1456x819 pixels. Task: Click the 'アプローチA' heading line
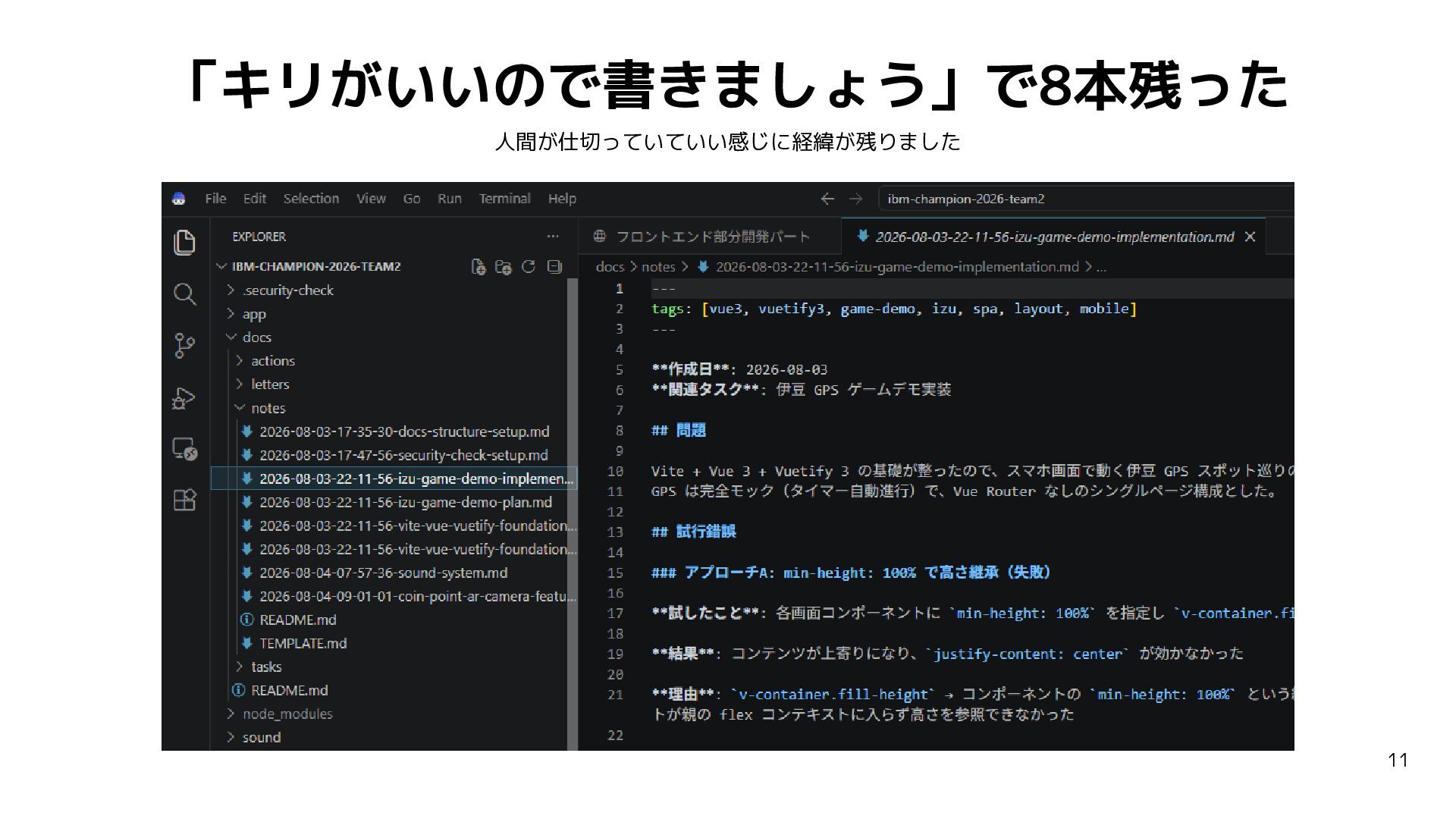(851, 573)
